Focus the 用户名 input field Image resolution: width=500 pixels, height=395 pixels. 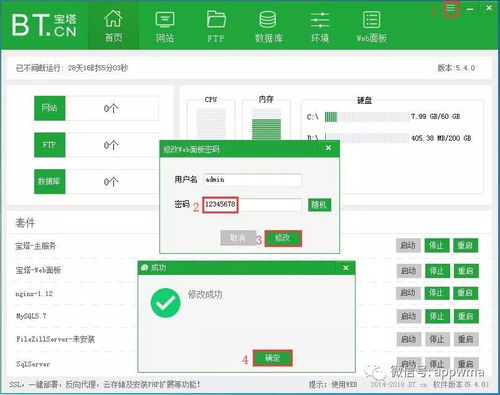(252, 180)
